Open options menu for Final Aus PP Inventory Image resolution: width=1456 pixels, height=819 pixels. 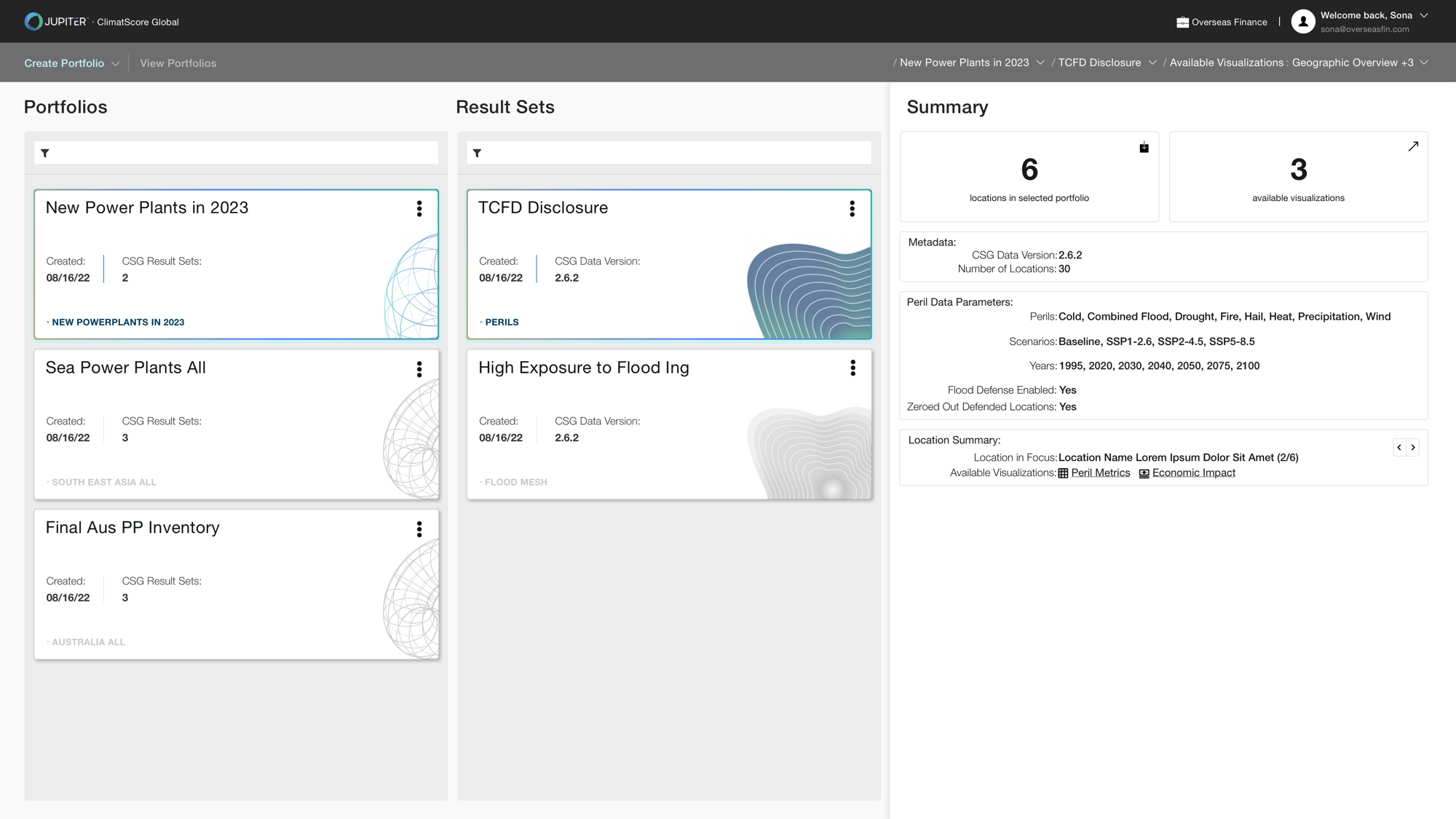click(x=419, y=529)
